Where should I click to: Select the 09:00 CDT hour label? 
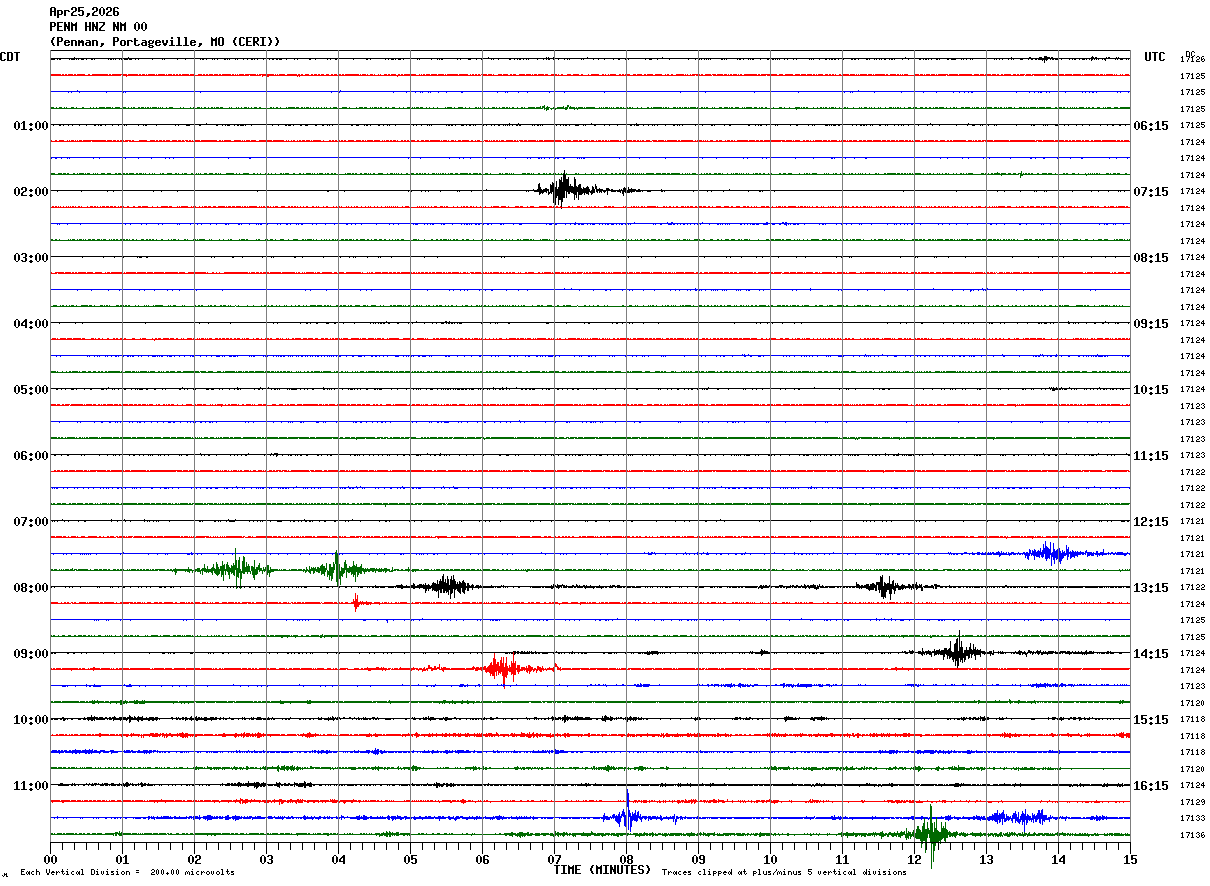30,654
